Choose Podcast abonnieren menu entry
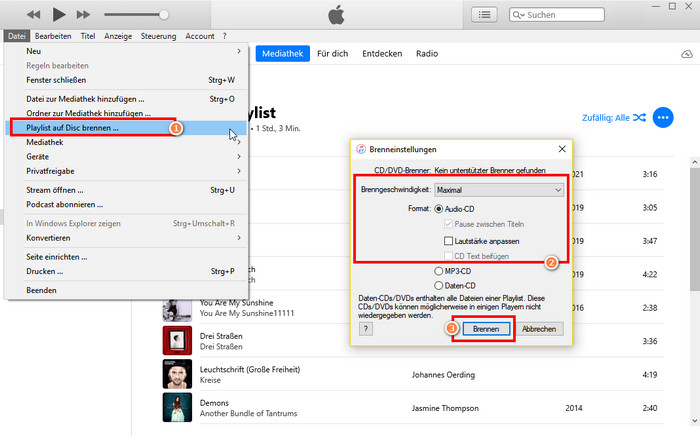The width and height of the screenshot is (700, 436). pos(127,204)
